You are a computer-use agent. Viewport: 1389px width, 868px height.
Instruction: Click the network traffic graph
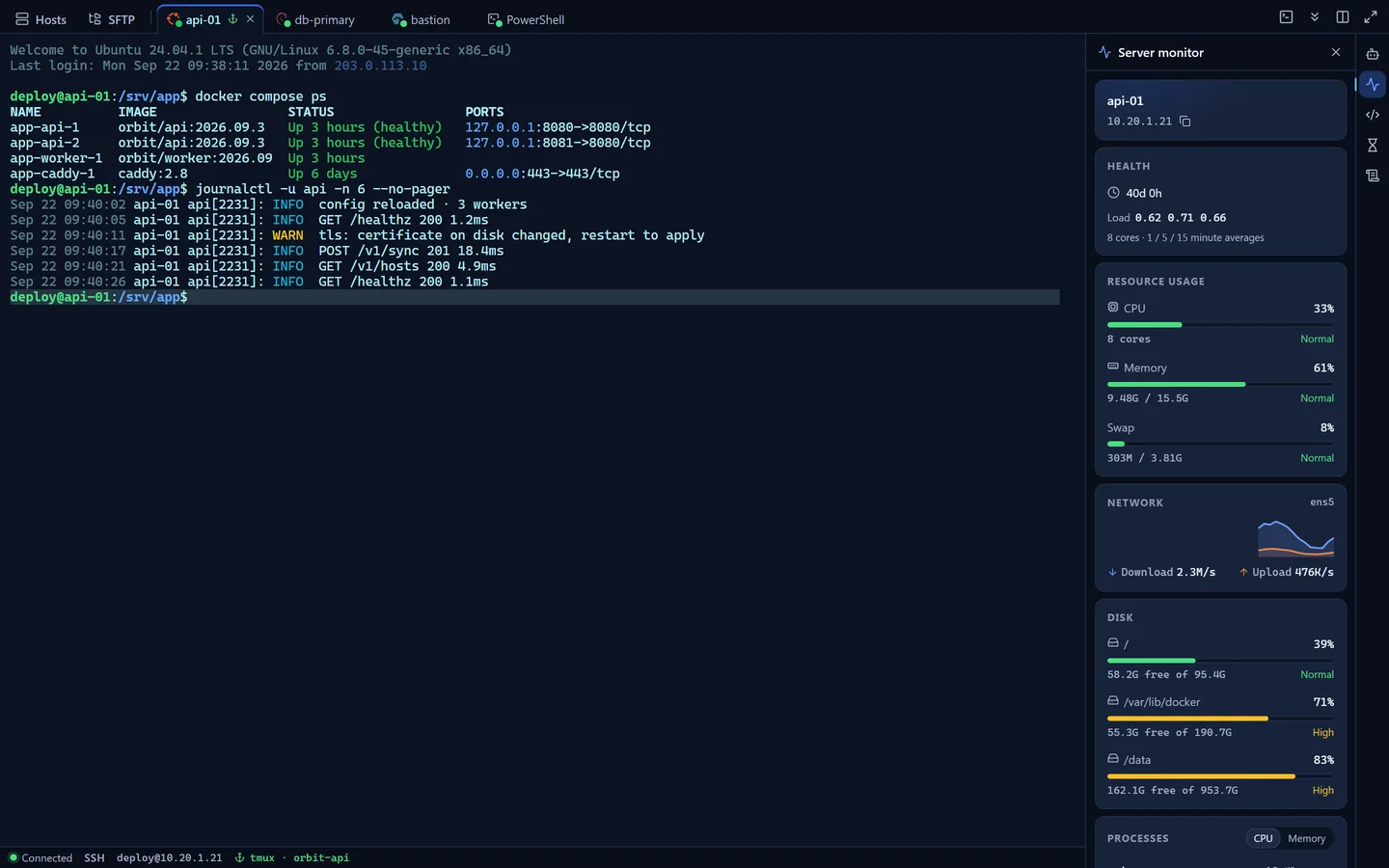click(x=1295, y=538)
